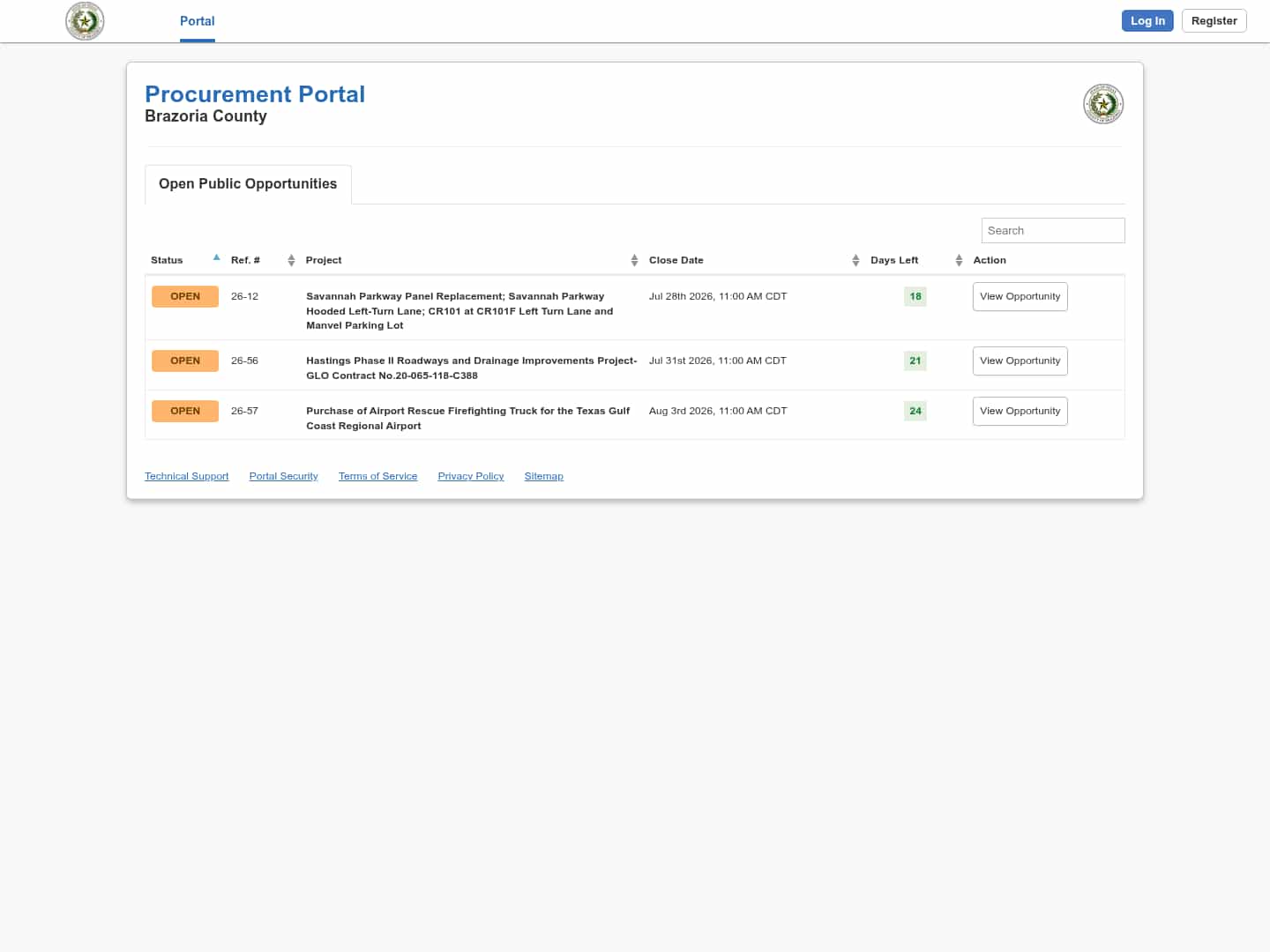Click the Jul 31st 2026 close date
This screenshot has width=1270, height=952.
click(x=718, y=361)
